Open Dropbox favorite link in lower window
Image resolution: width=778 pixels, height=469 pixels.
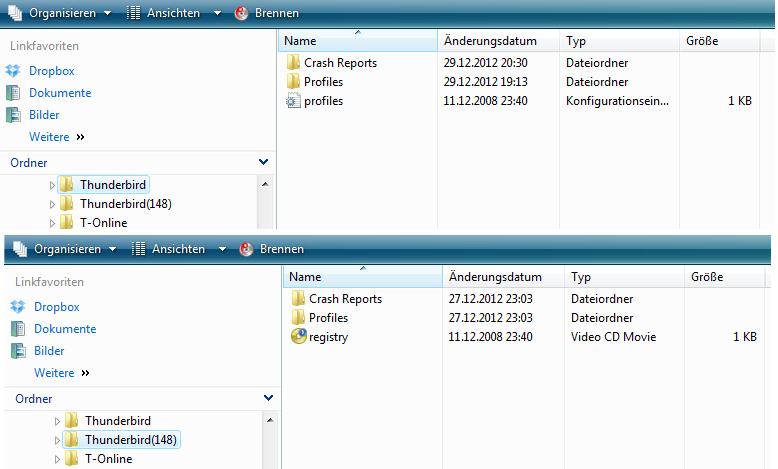(x=57, y=307)
